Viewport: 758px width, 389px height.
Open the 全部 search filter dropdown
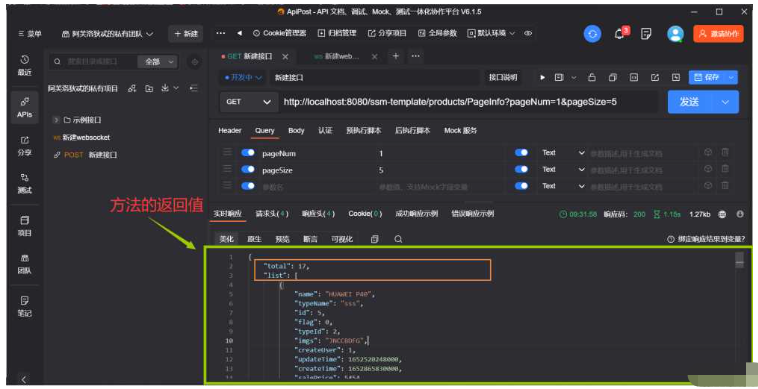coord(157,62)
